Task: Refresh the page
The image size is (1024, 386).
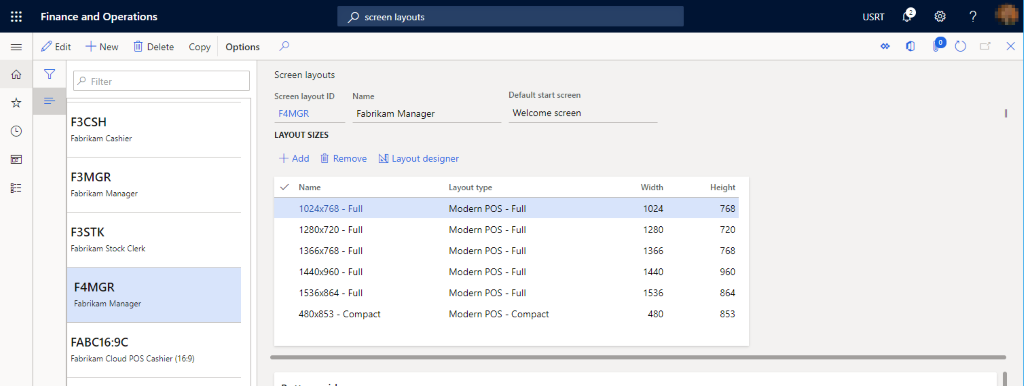Action: click(x=960, y=46)
